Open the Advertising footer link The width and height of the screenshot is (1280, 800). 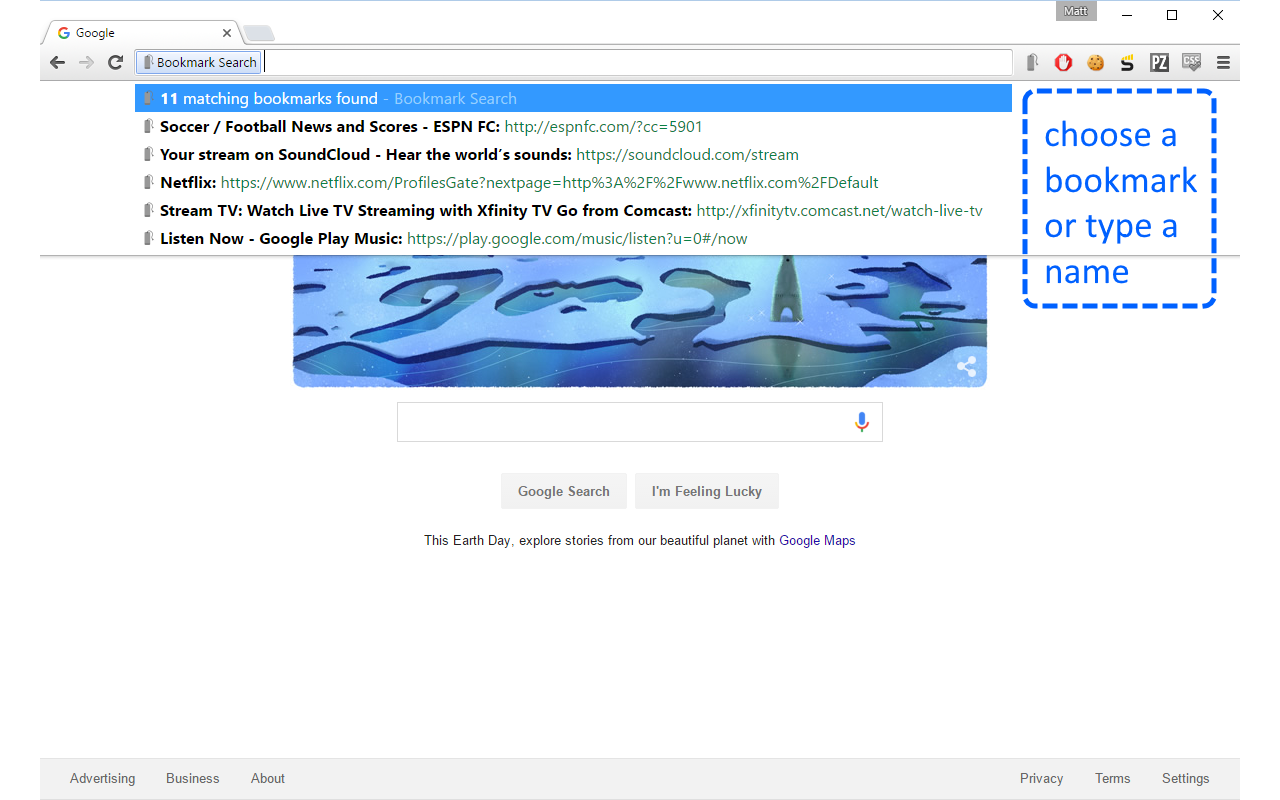(x=102, y=778)
